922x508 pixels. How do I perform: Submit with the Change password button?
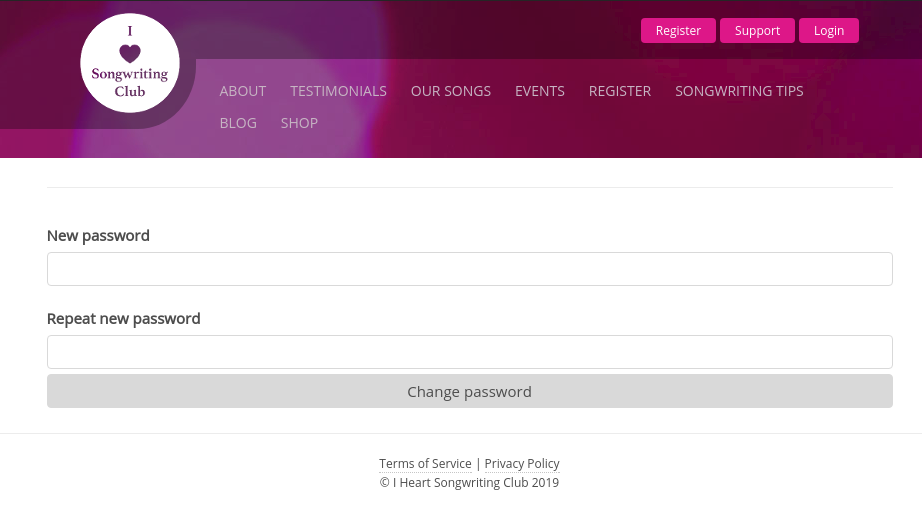coord(469,392)
